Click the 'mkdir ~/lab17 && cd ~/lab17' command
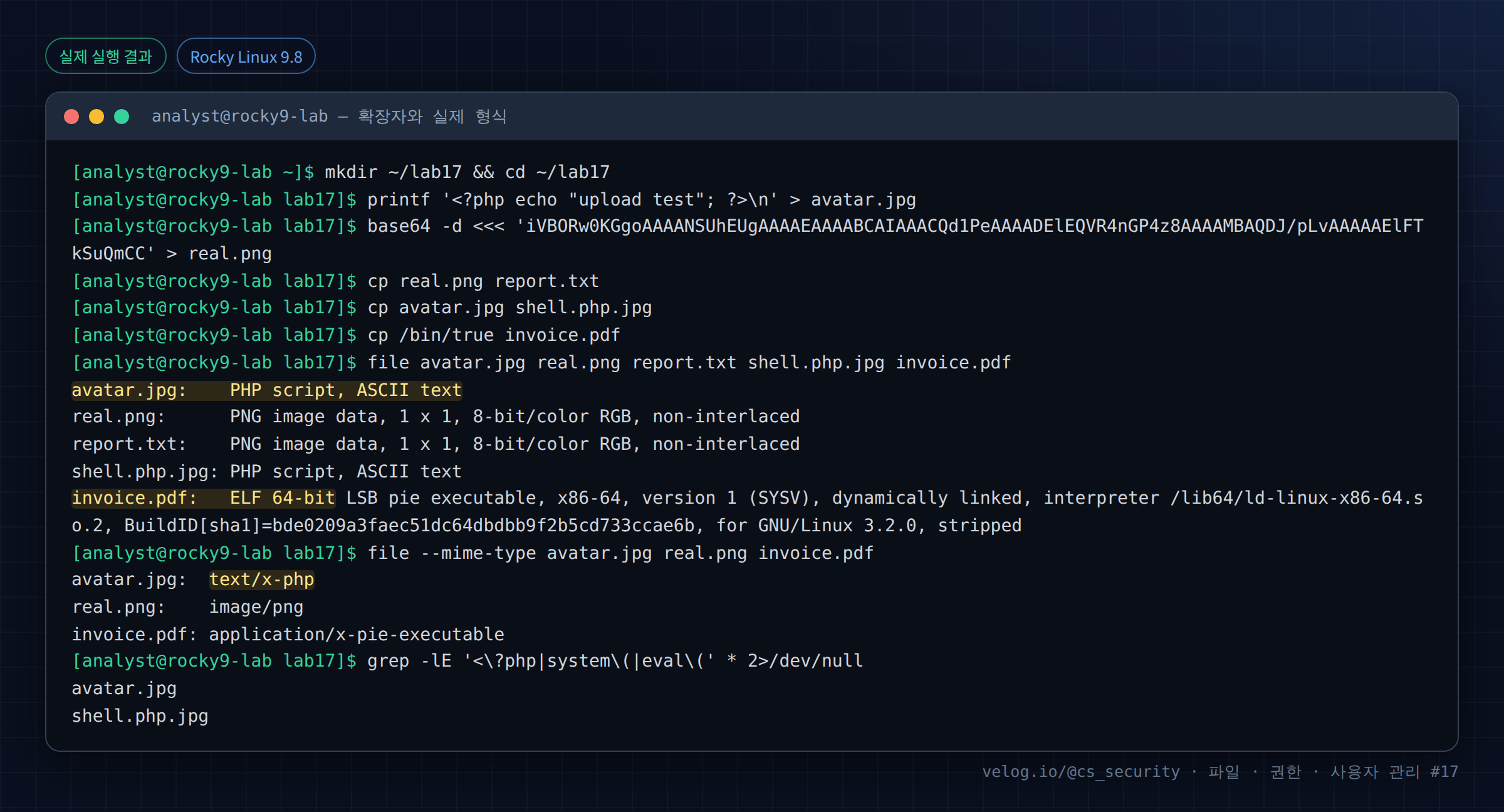 pos(467,172)
